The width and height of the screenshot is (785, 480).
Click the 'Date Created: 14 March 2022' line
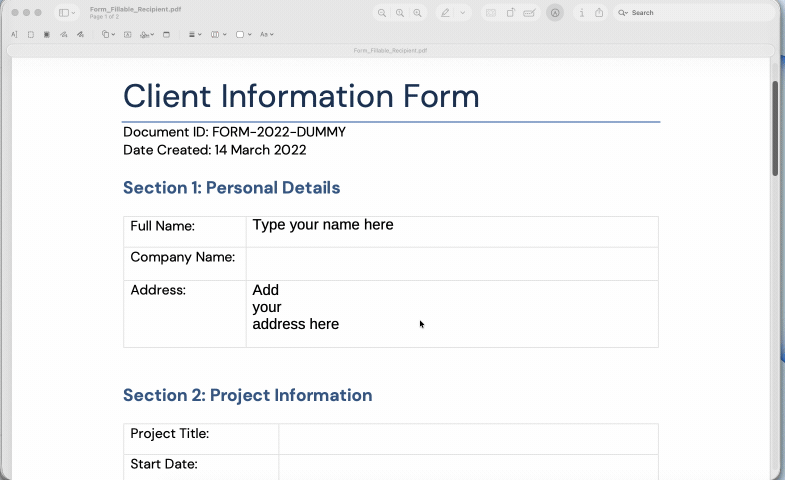click(214, 150)
